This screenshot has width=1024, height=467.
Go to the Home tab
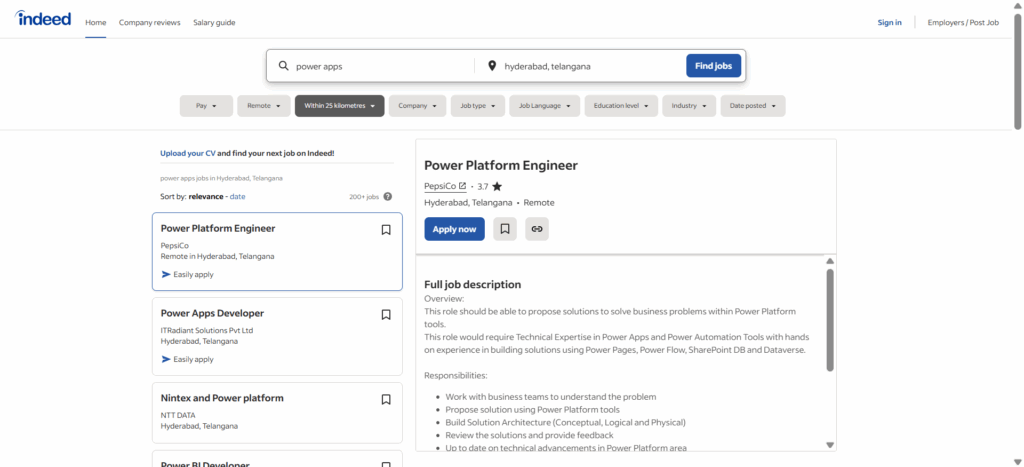[x=95, y=22]
